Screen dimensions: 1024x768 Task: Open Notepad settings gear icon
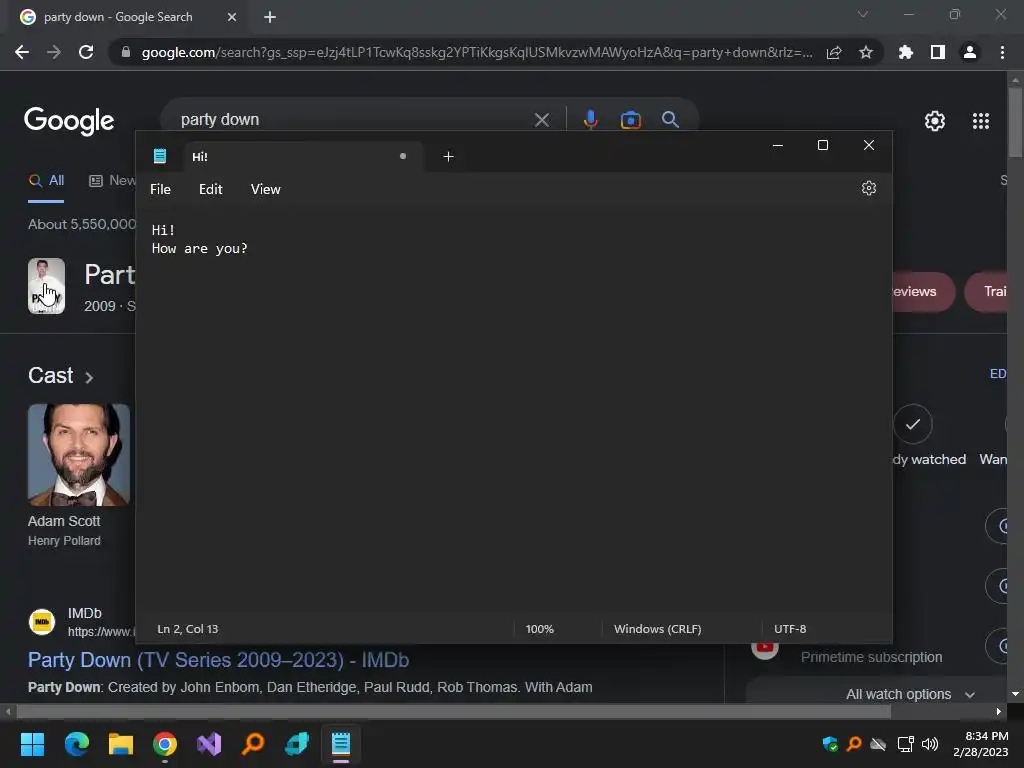tap(868, 189)
